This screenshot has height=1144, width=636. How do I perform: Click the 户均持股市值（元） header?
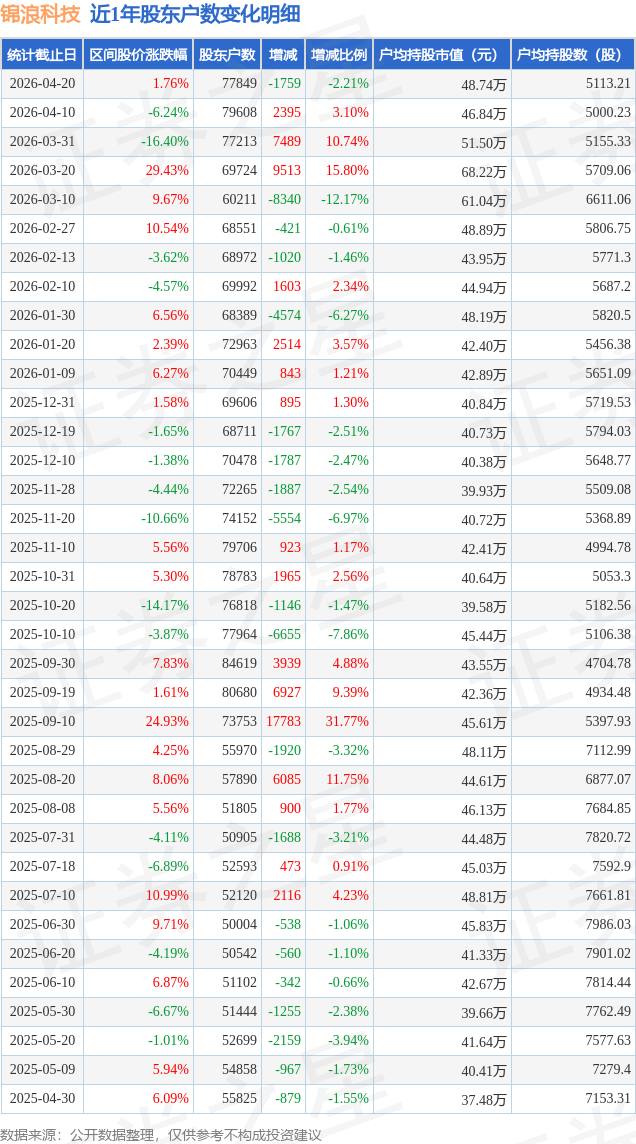[x=442, y=55]
